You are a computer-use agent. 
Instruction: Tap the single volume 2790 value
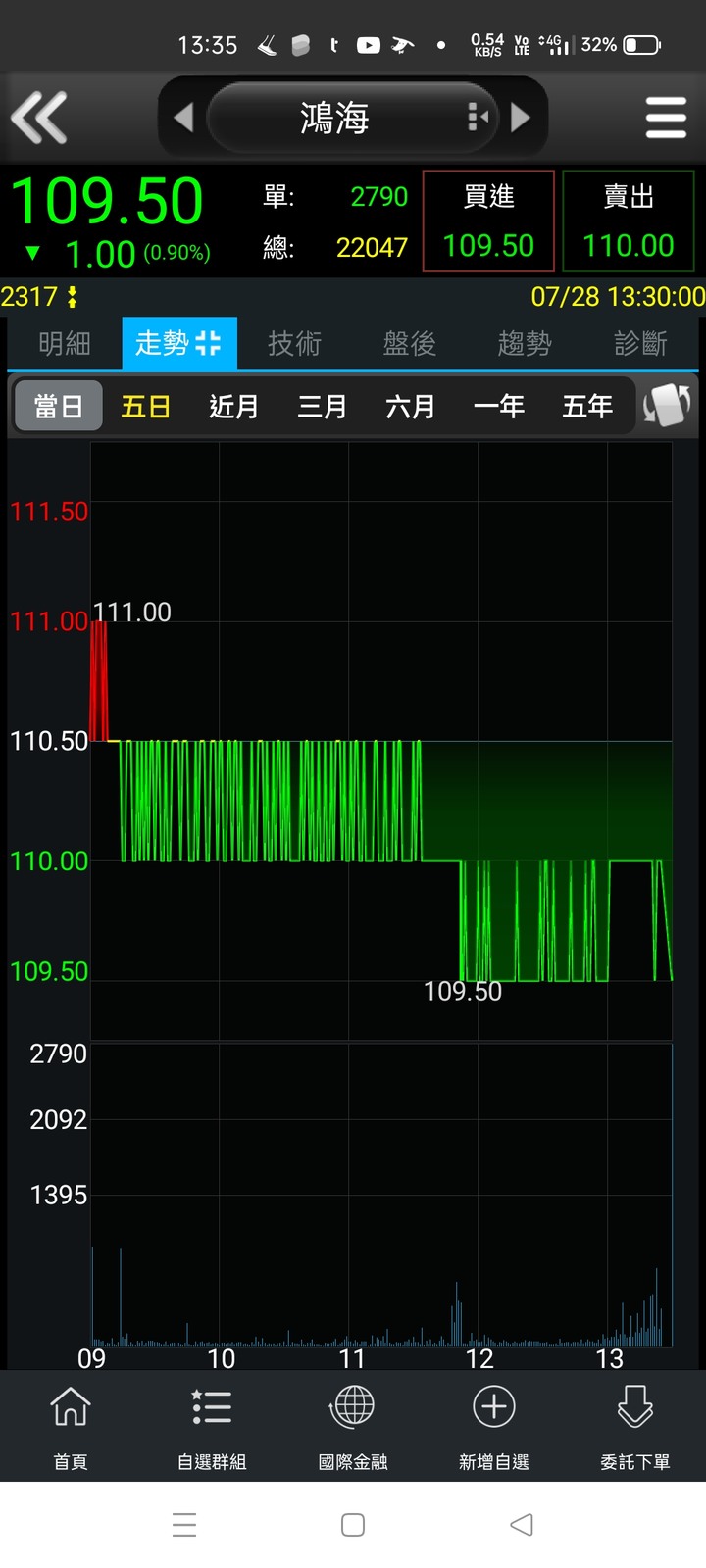pos(378,196)
